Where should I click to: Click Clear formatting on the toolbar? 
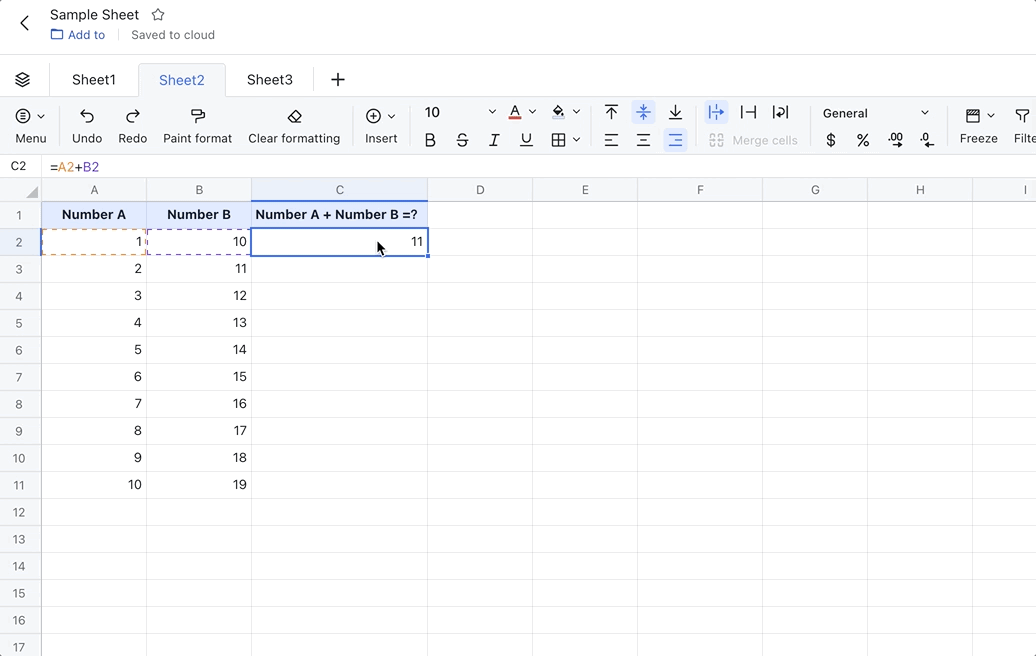(x=294, y=124)
